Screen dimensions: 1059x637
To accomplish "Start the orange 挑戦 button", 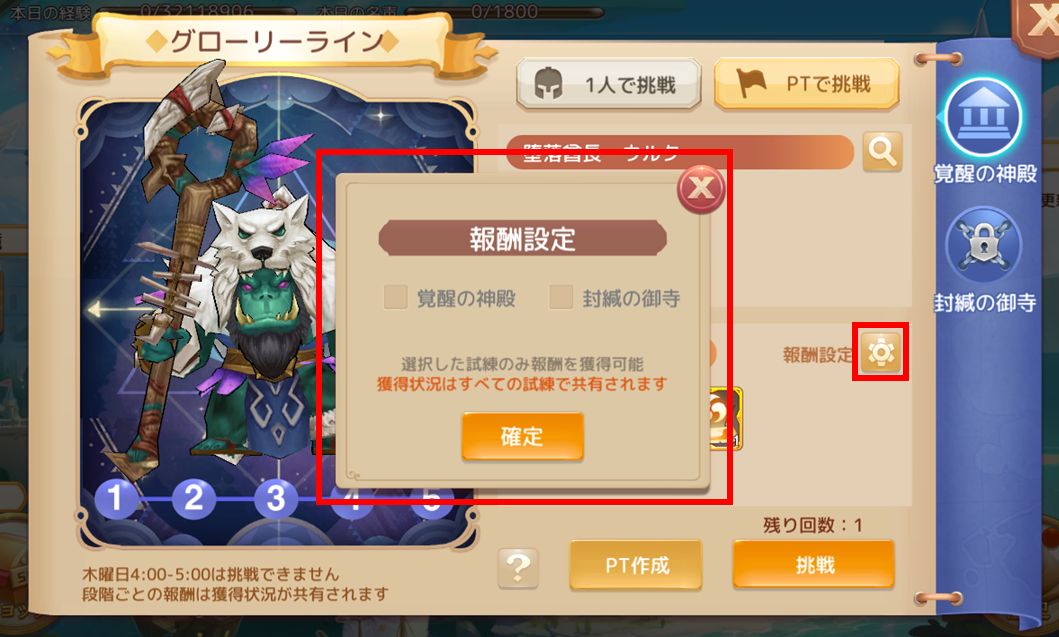I will pos(814,564).
